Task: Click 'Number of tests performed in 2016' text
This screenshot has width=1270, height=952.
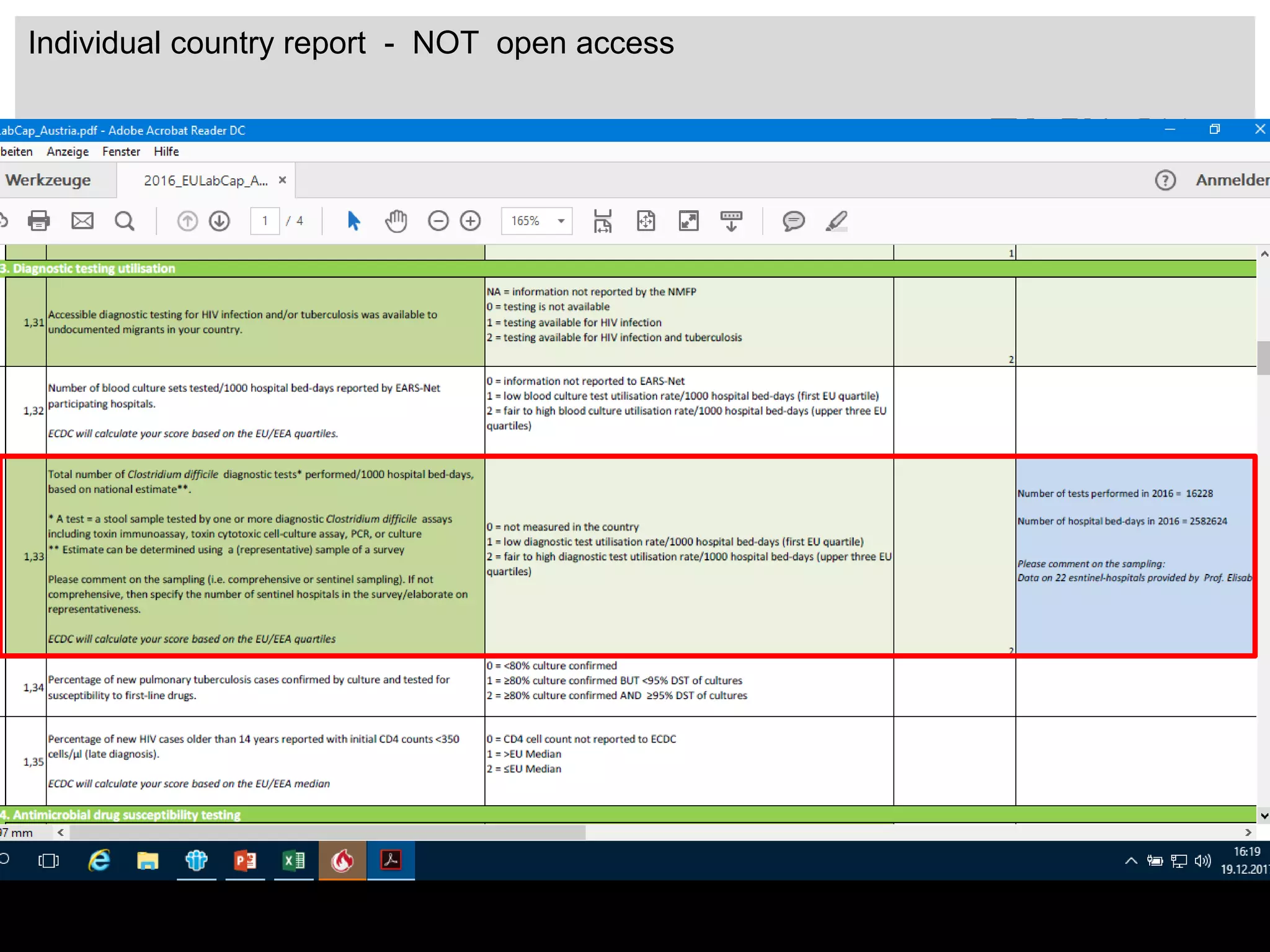Action: (x=1095, y=493)
